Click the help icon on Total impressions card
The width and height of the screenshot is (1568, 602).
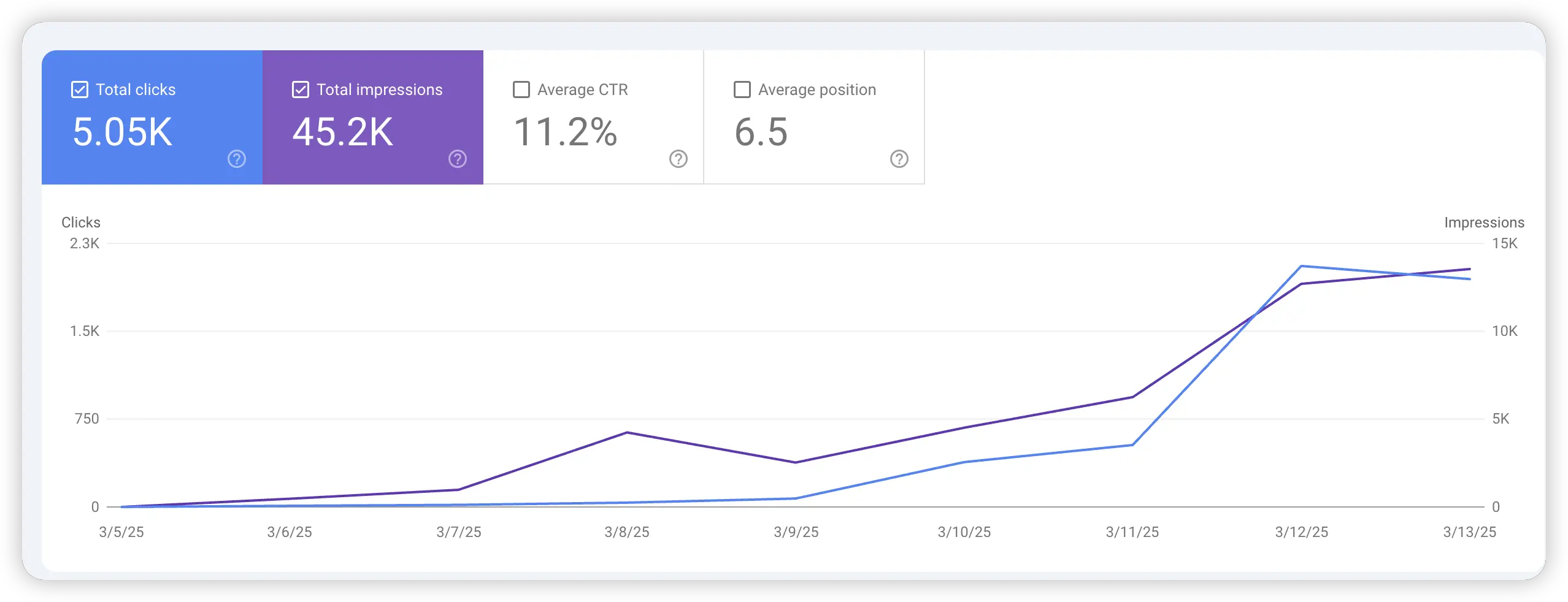pos(457,159)
